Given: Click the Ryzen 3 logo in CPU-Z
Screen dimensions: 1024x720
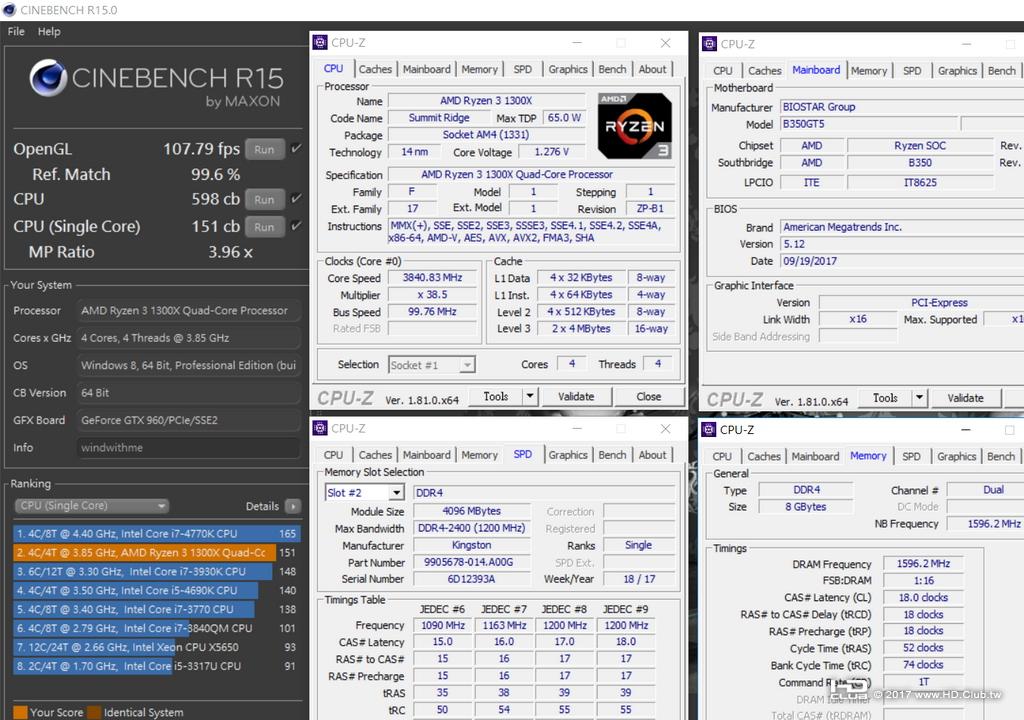Looking at the screenshot, I should (x=634, y=126).
